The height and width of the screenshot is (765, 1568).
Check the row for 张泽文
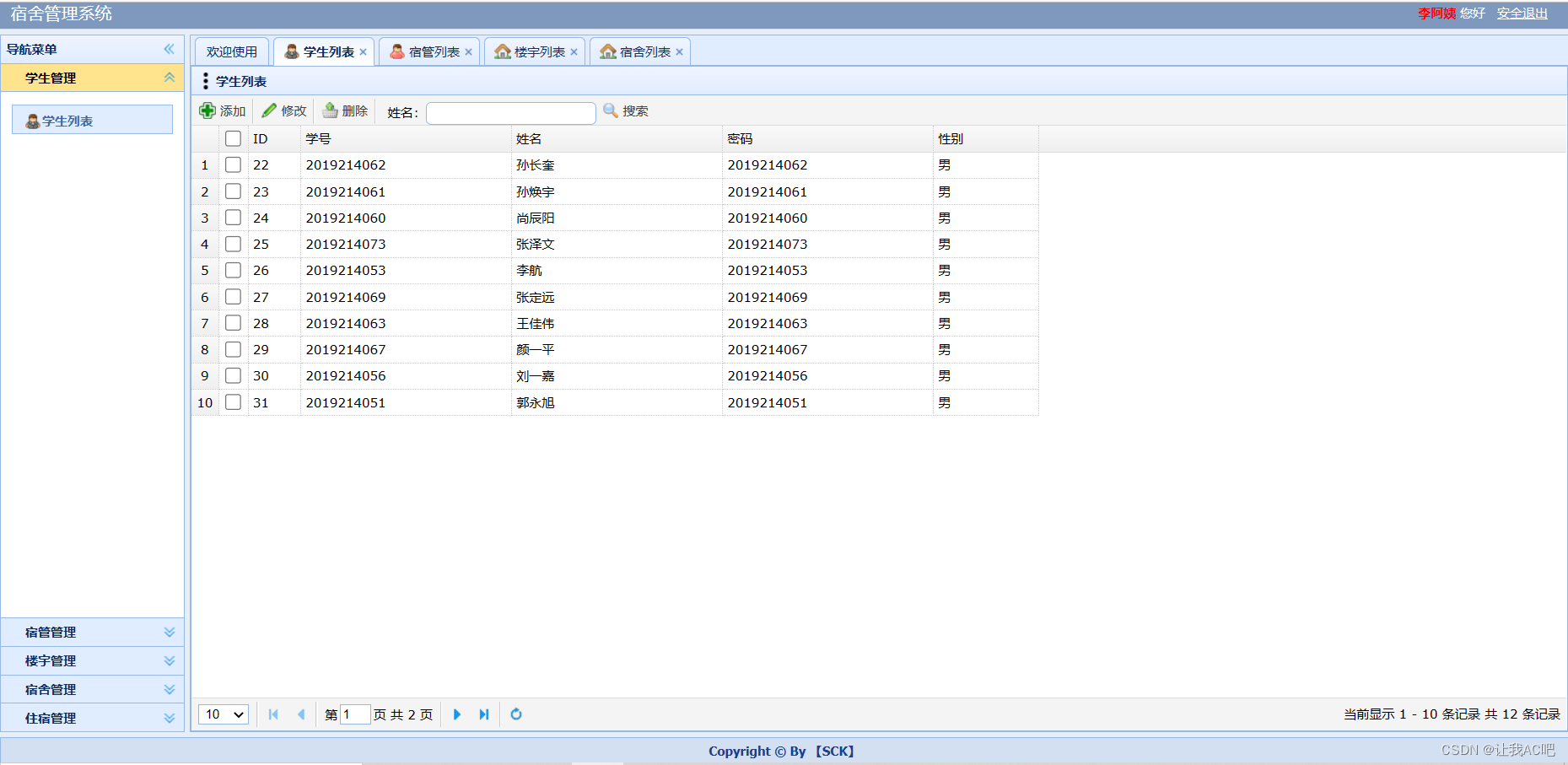coord(234,244)
